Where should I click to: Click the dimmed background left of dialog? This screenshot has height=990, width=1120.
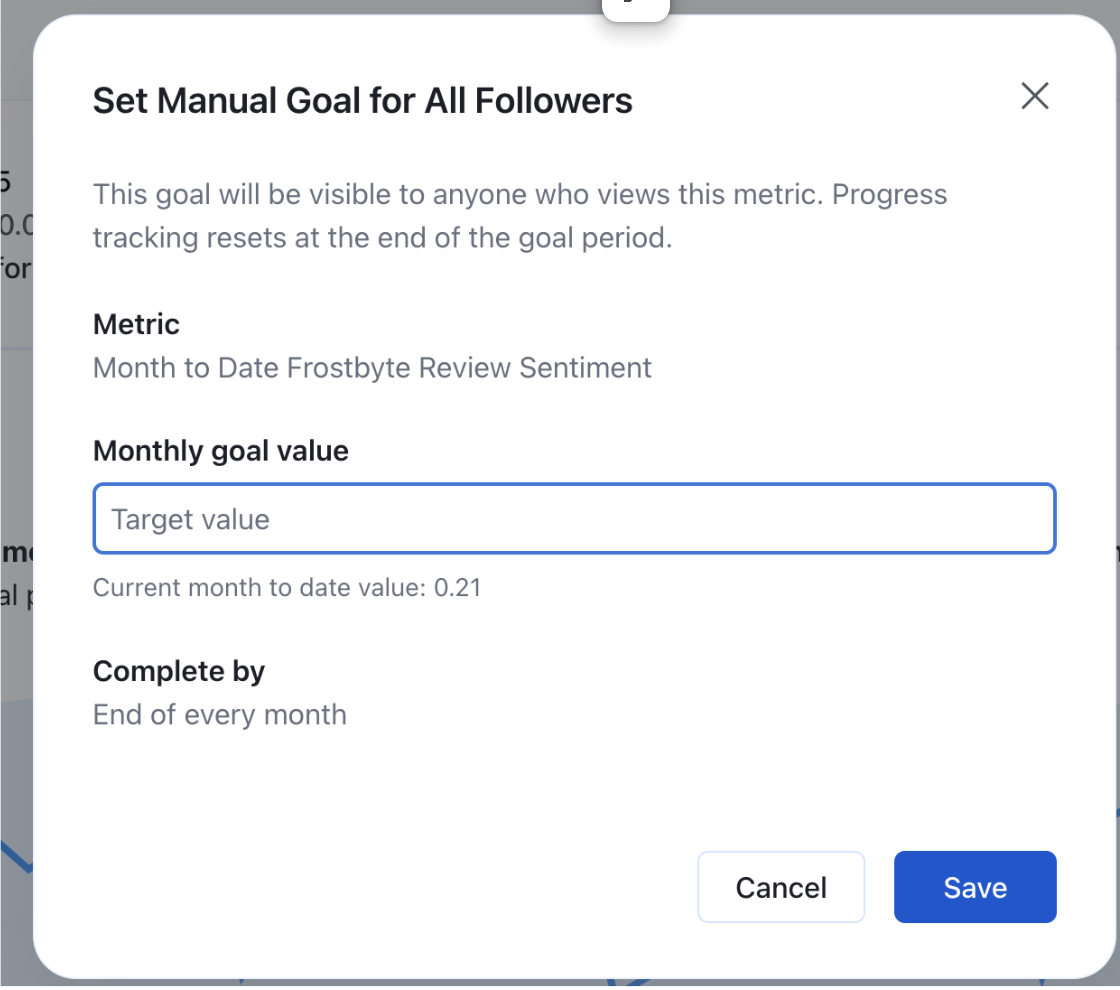(x=14, y=450)
